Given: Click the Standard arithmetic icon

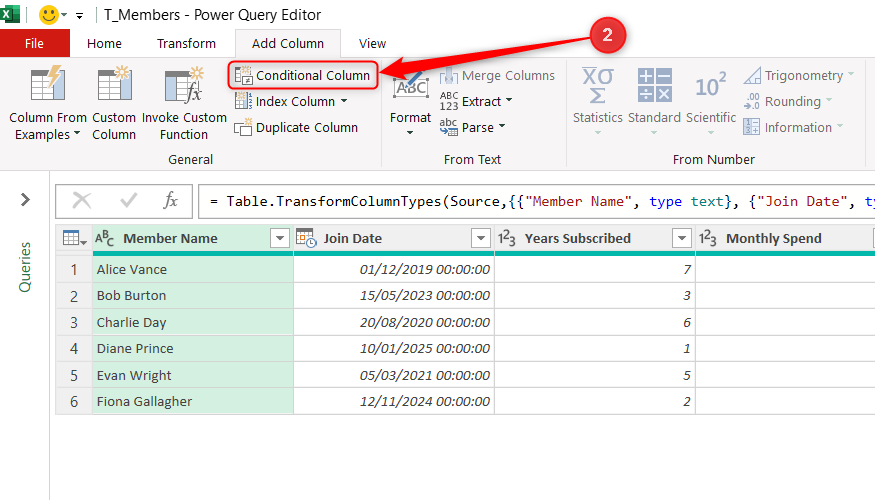Looking at the screenshot, I should coord(655,85).
